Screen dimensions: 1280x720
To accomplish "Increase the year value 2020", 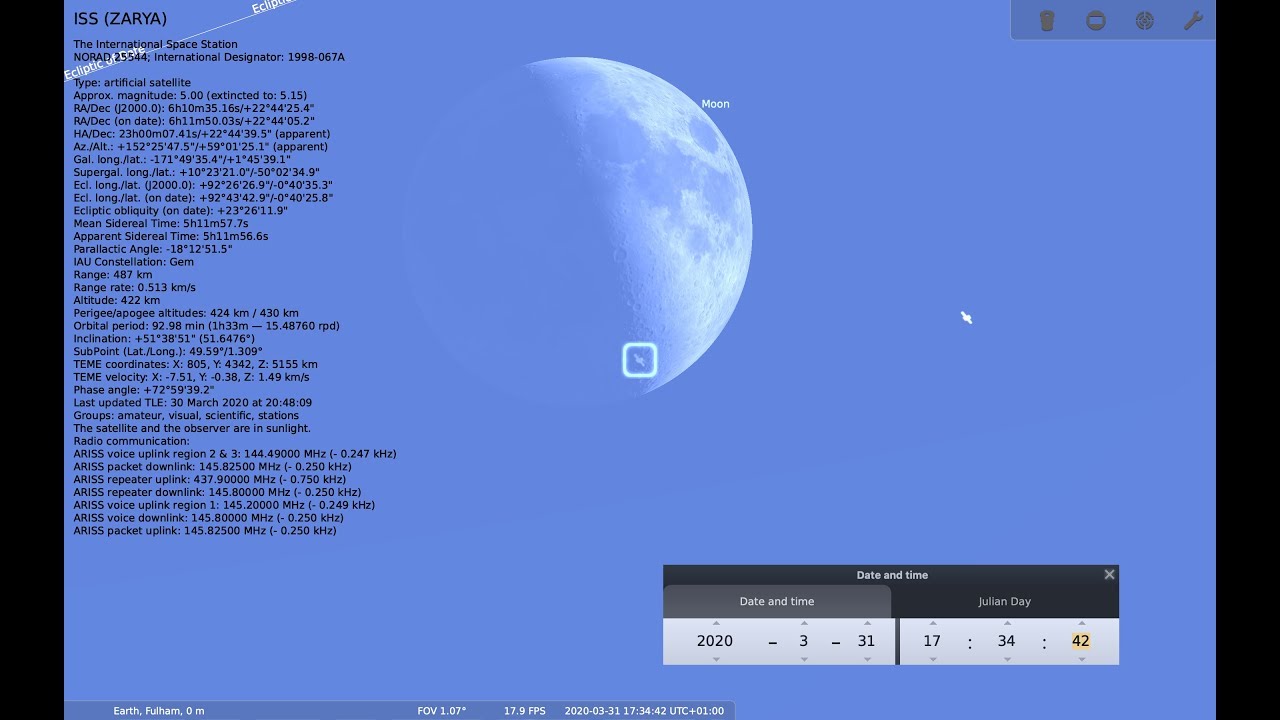I will [x=716, y=623].
